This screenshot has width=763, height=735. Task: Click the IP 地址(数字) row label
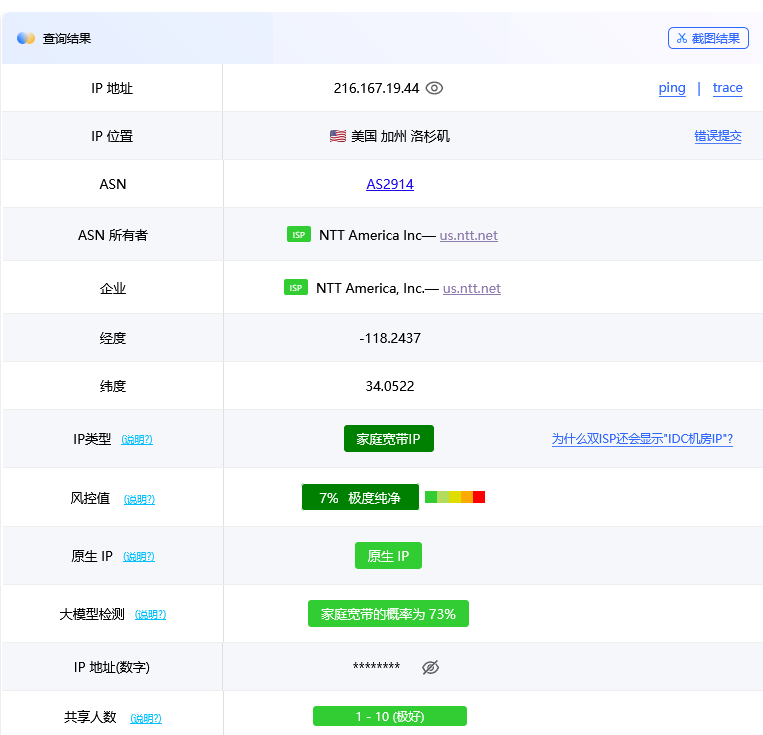[112, 667]
